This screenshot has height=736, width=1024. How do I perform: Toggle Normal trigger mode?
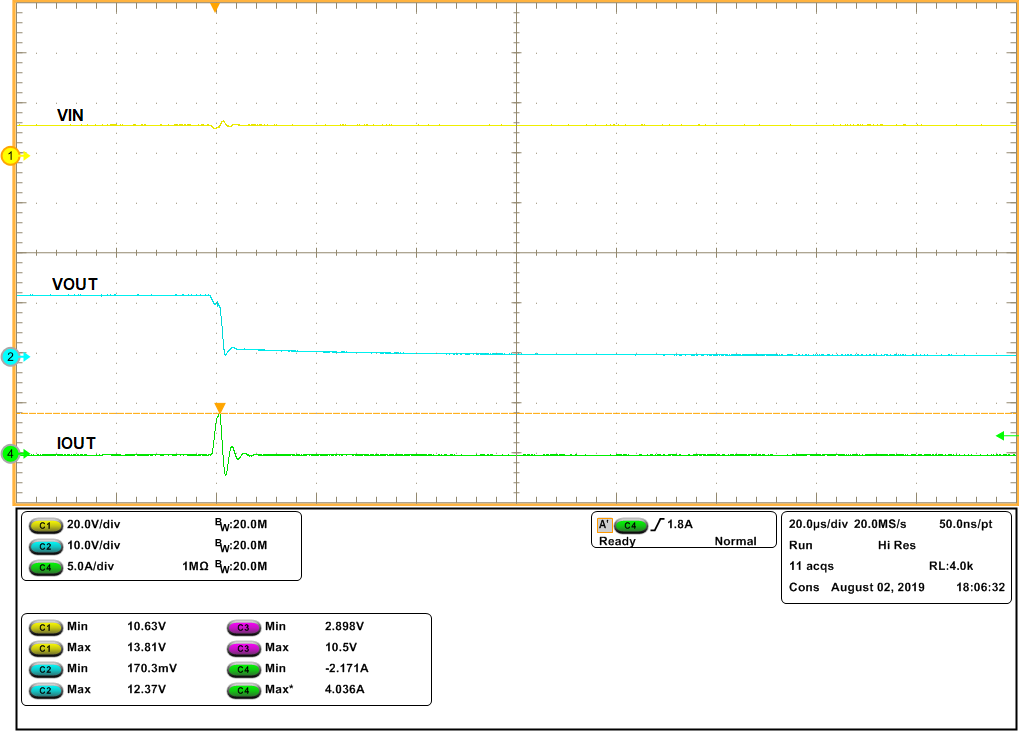(736, 541)
